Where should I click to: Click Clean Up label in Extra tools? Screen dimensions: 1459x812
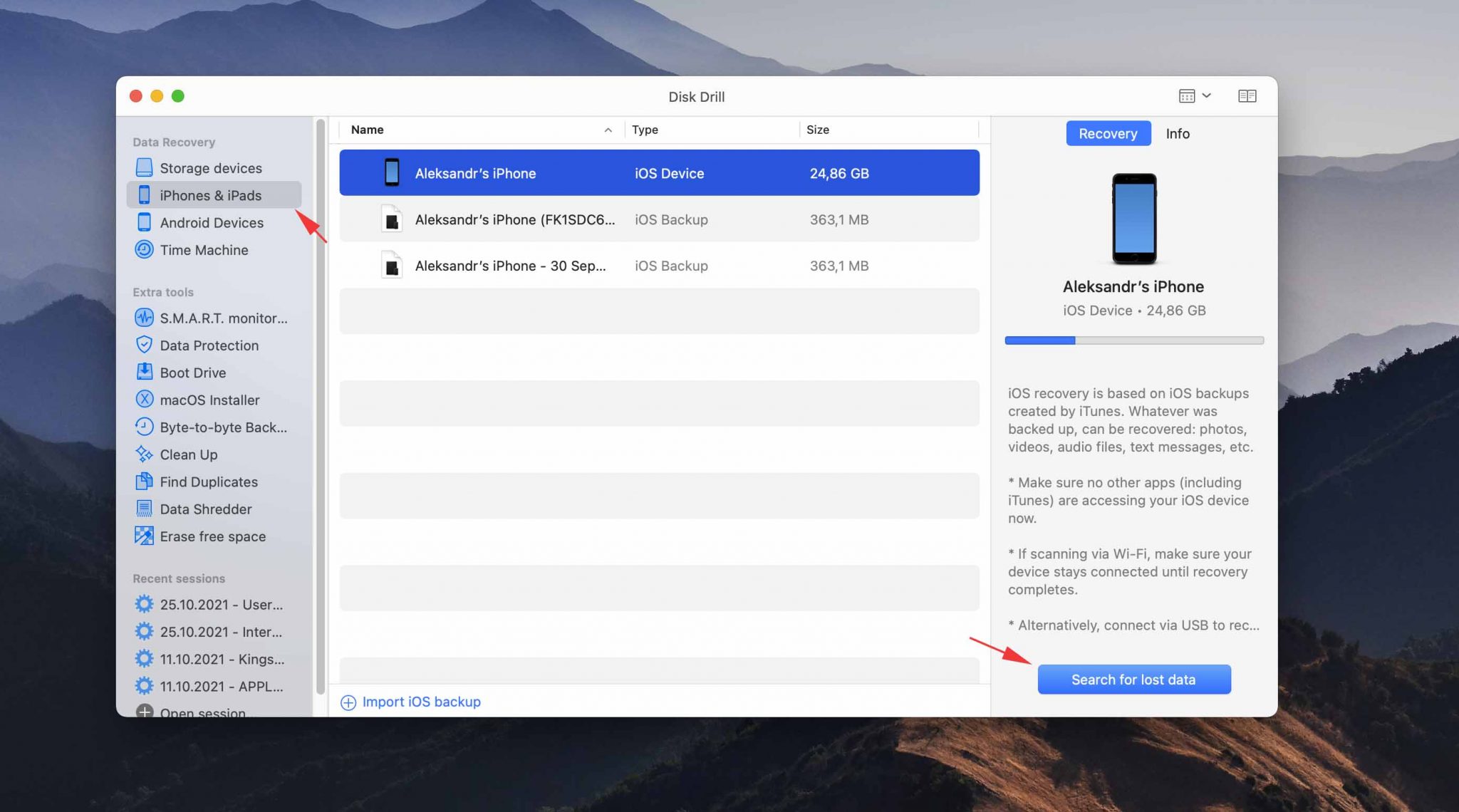coord(189,454)
